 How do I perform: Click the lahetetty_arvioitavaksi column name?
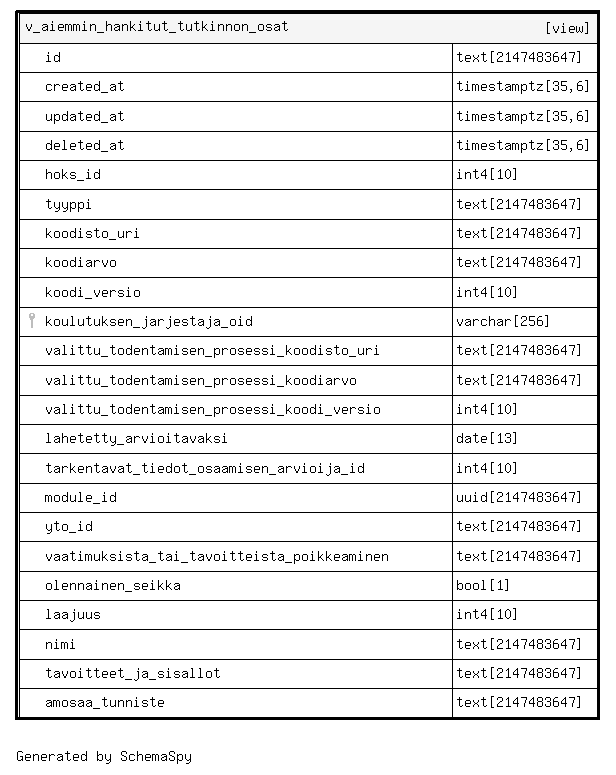point(136,438)
